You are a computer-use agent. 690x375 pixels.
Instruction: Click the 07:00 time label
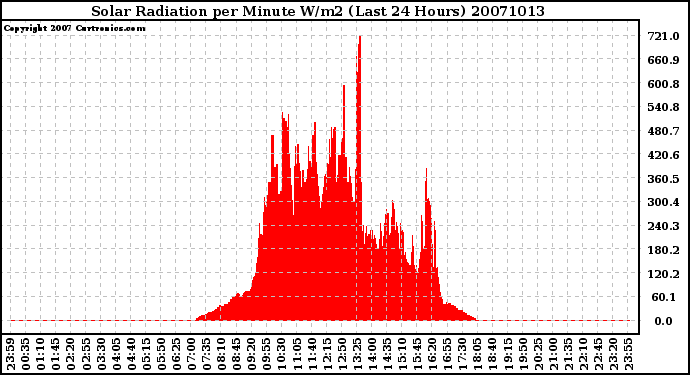pyautogui.click(x=191, y=354)
